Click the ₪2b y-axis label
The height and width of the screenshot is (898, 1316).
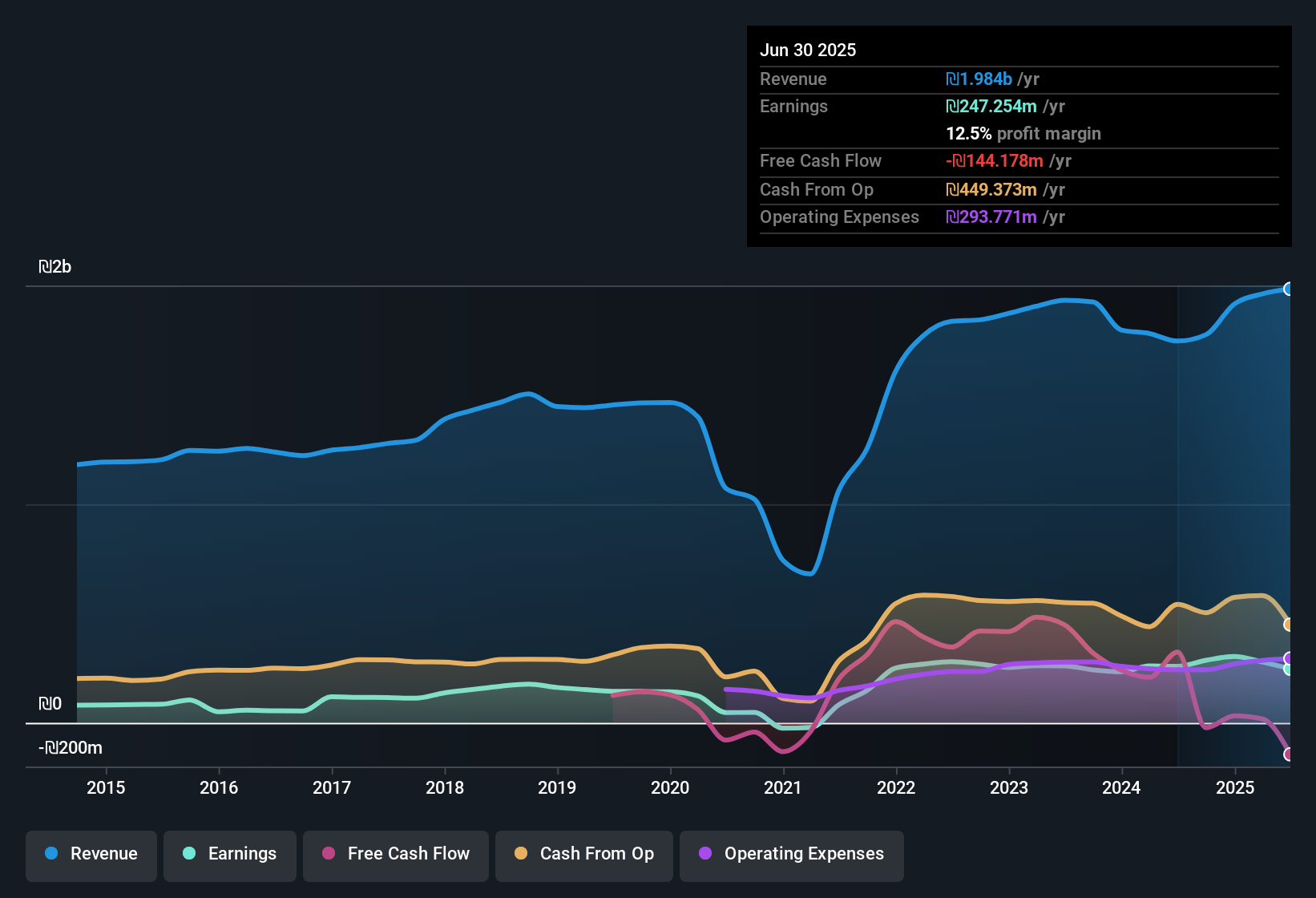[x=55, y=266]
